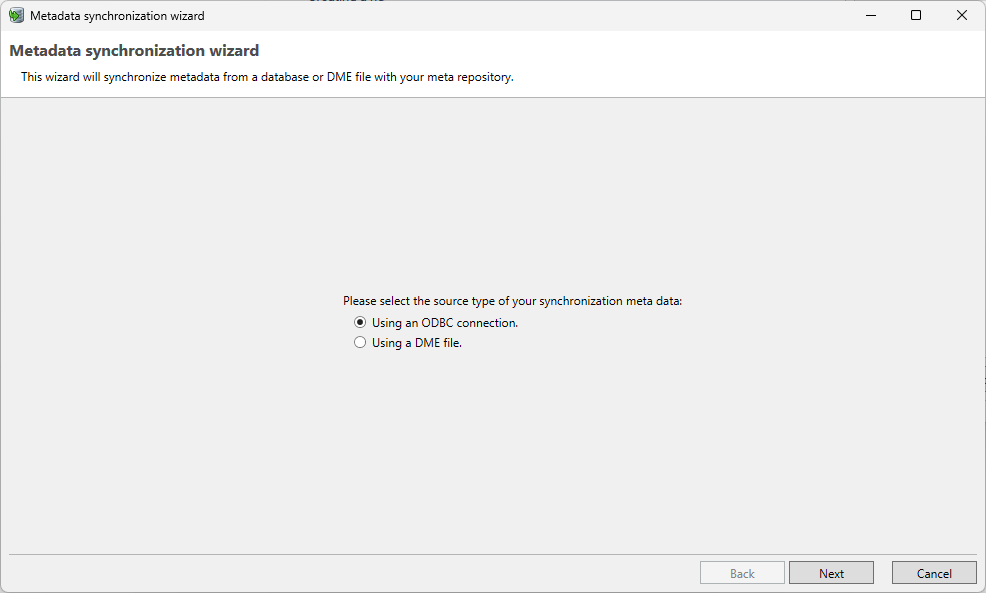Viewport: 986px width, 593px height.
Task: Click the close X icon
Action: click(x=961, y=15)
